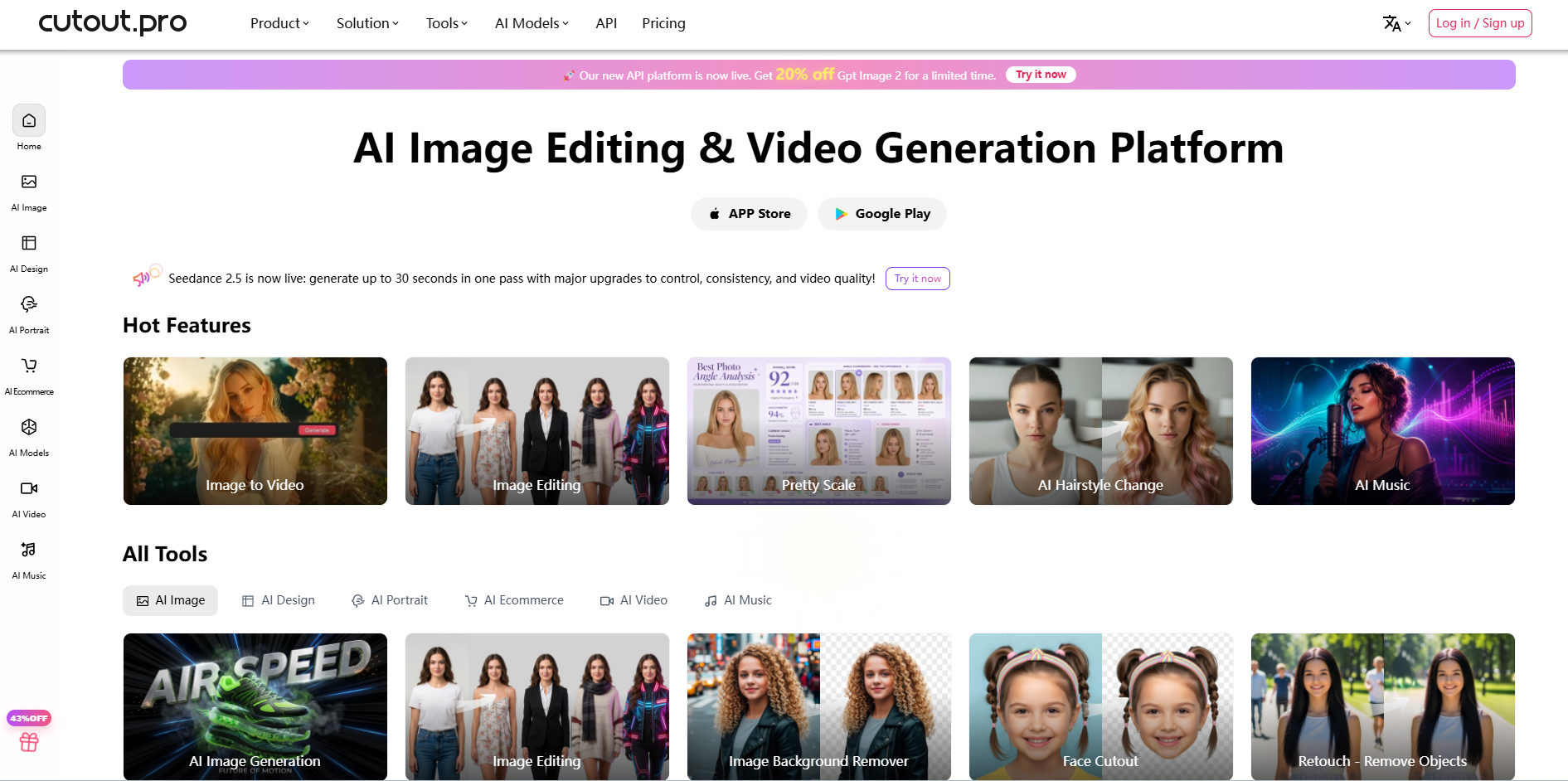Open the API menu item
Image resolution: width=1568 pixels, height=781 pixels.
pyautogui.click(x=606, y=23)
